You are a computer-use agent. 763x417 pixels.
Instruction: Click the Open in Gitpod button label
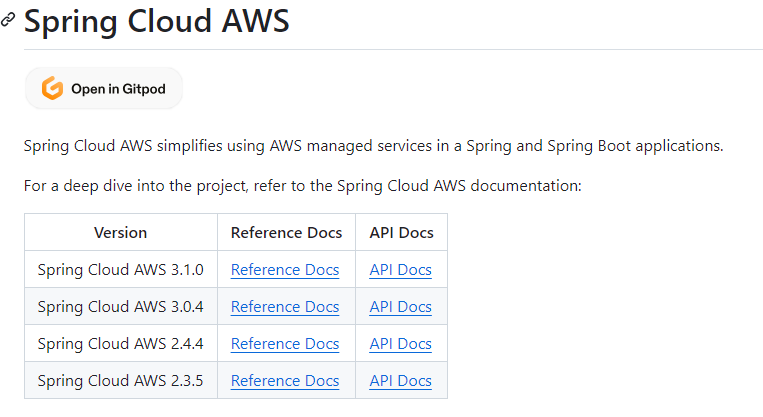click(x=118, y=89)
